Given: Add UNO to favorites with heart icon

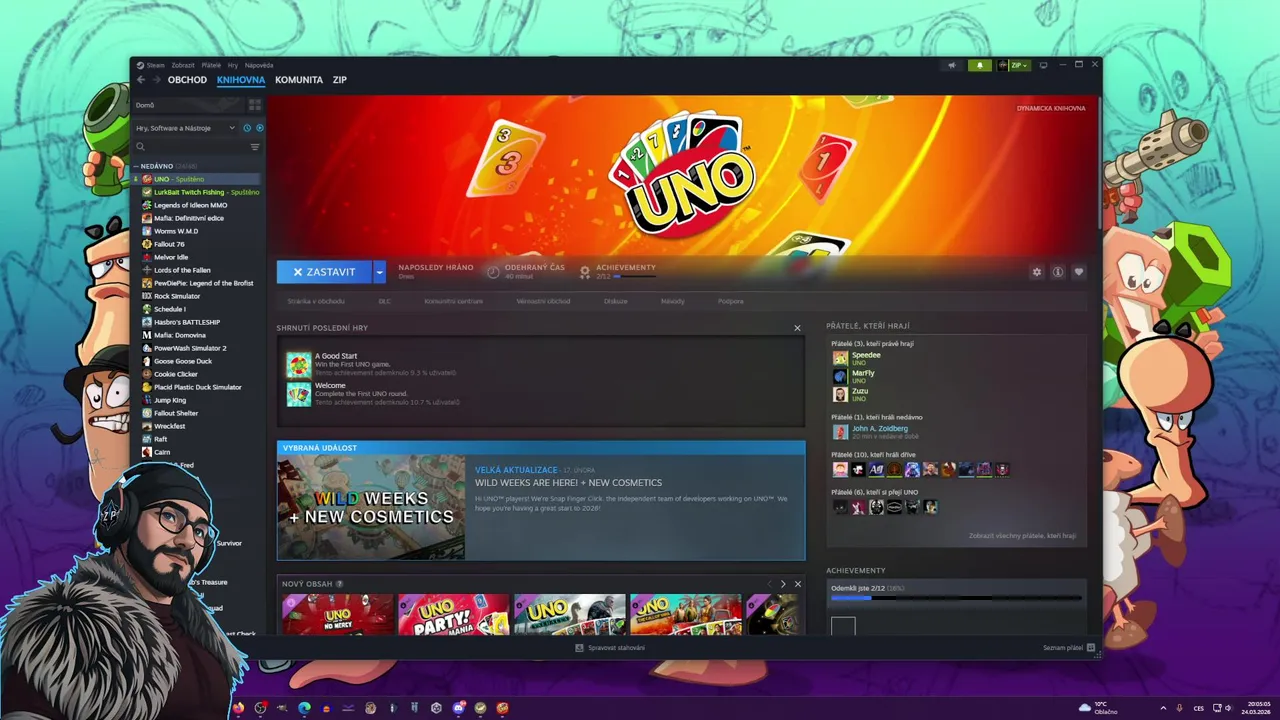Looking at the screenshot, I should tap(1078, 272).
